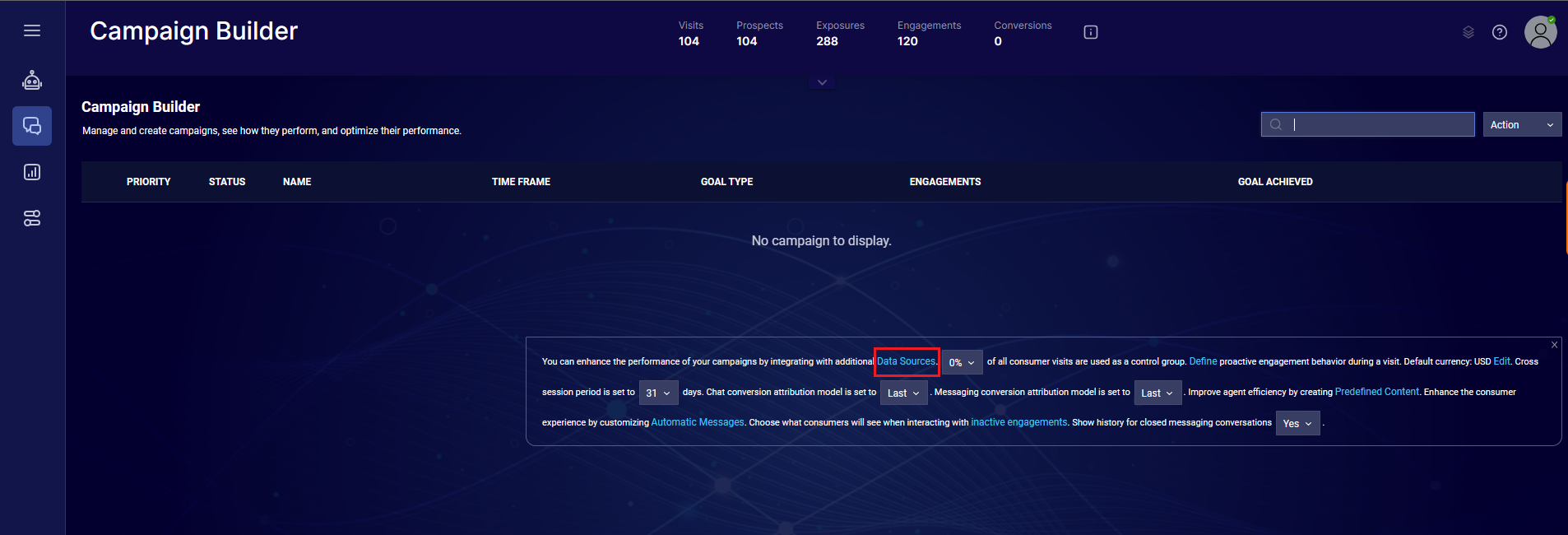Sort by GOAL ACHIEVED column header

tap(1275, 182)
